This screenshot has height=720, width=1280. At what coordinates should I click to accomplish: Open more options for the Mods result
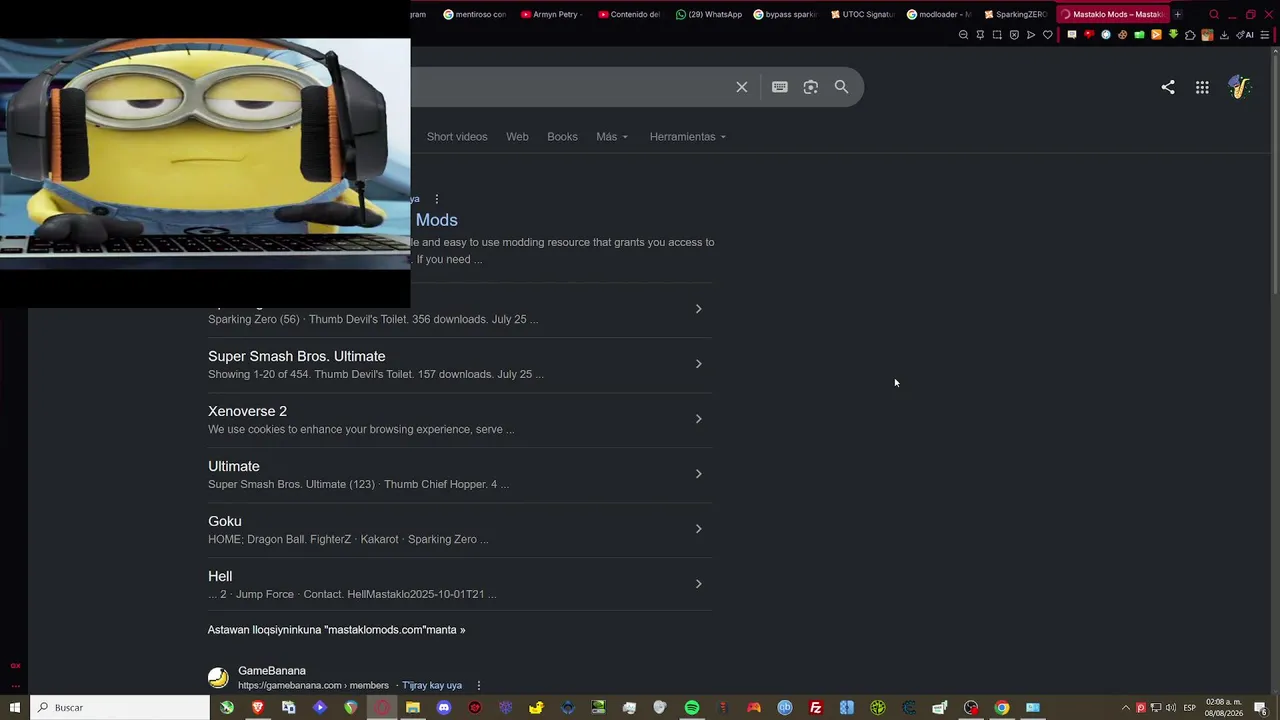pyautogui.click(x=437, y=199)
